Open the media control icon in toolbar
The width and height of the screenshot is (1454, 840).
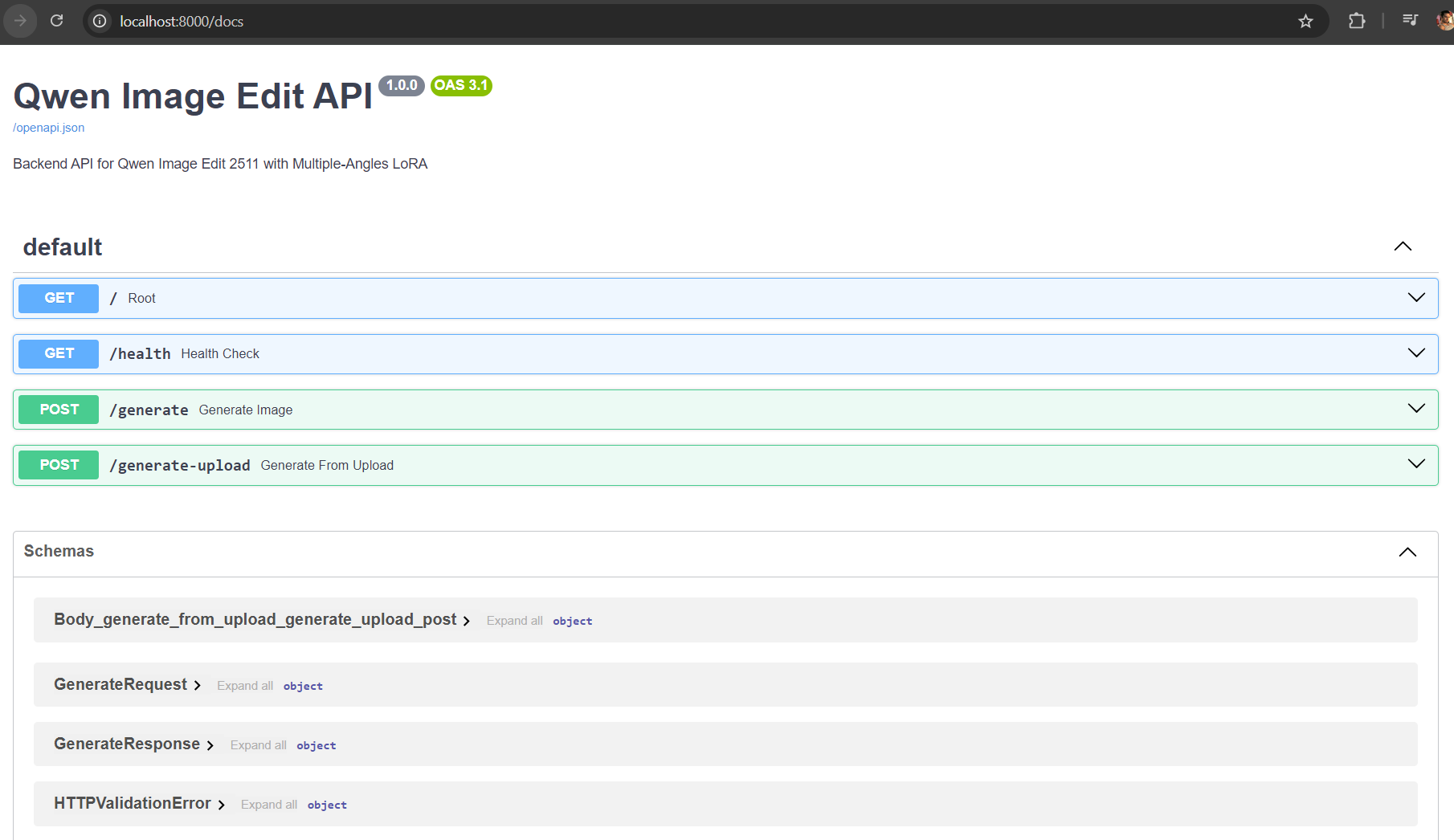[x=1410, y=21]
